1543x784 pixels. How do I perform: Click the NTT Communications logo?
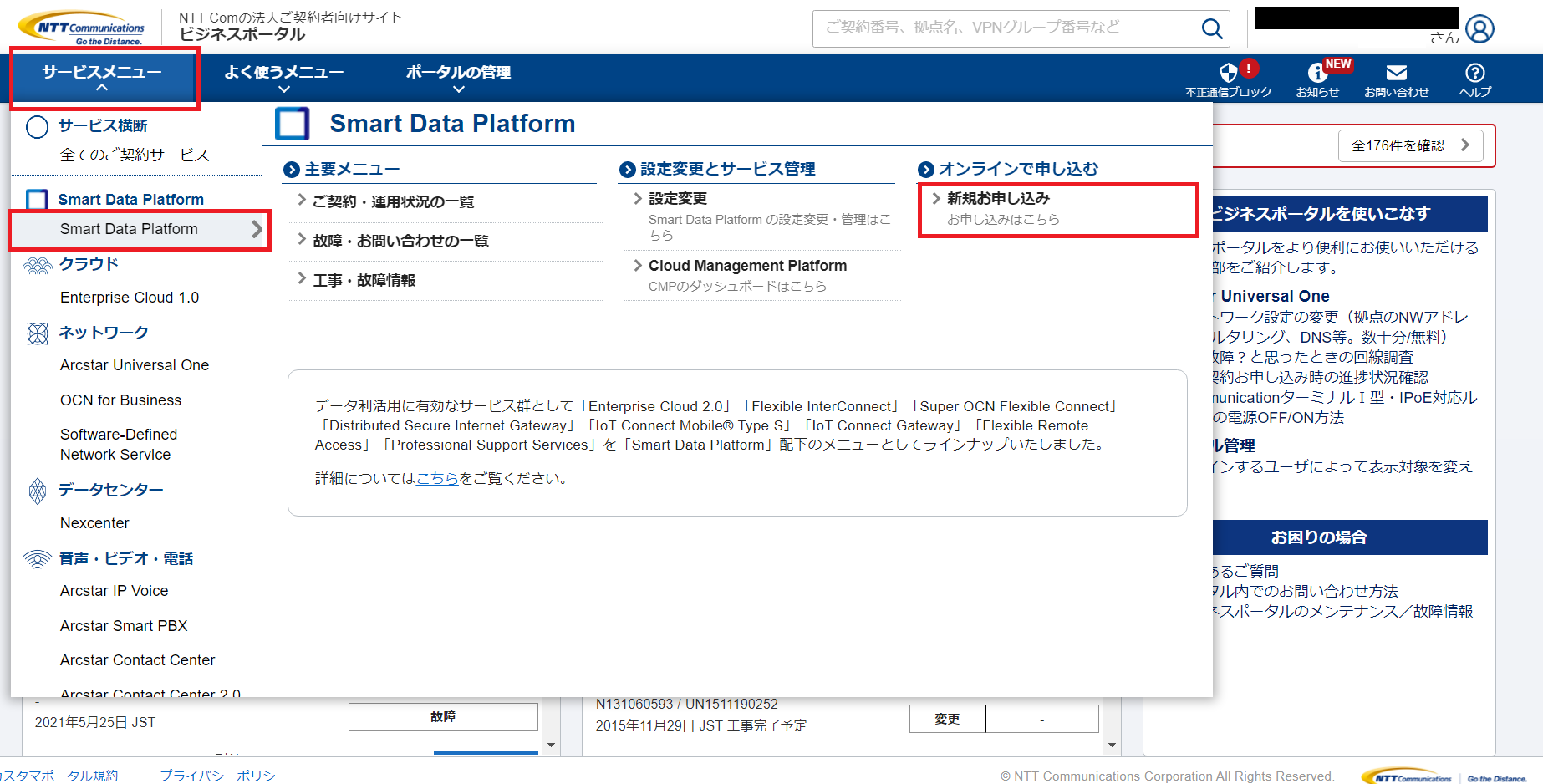[x=81, y=28]
